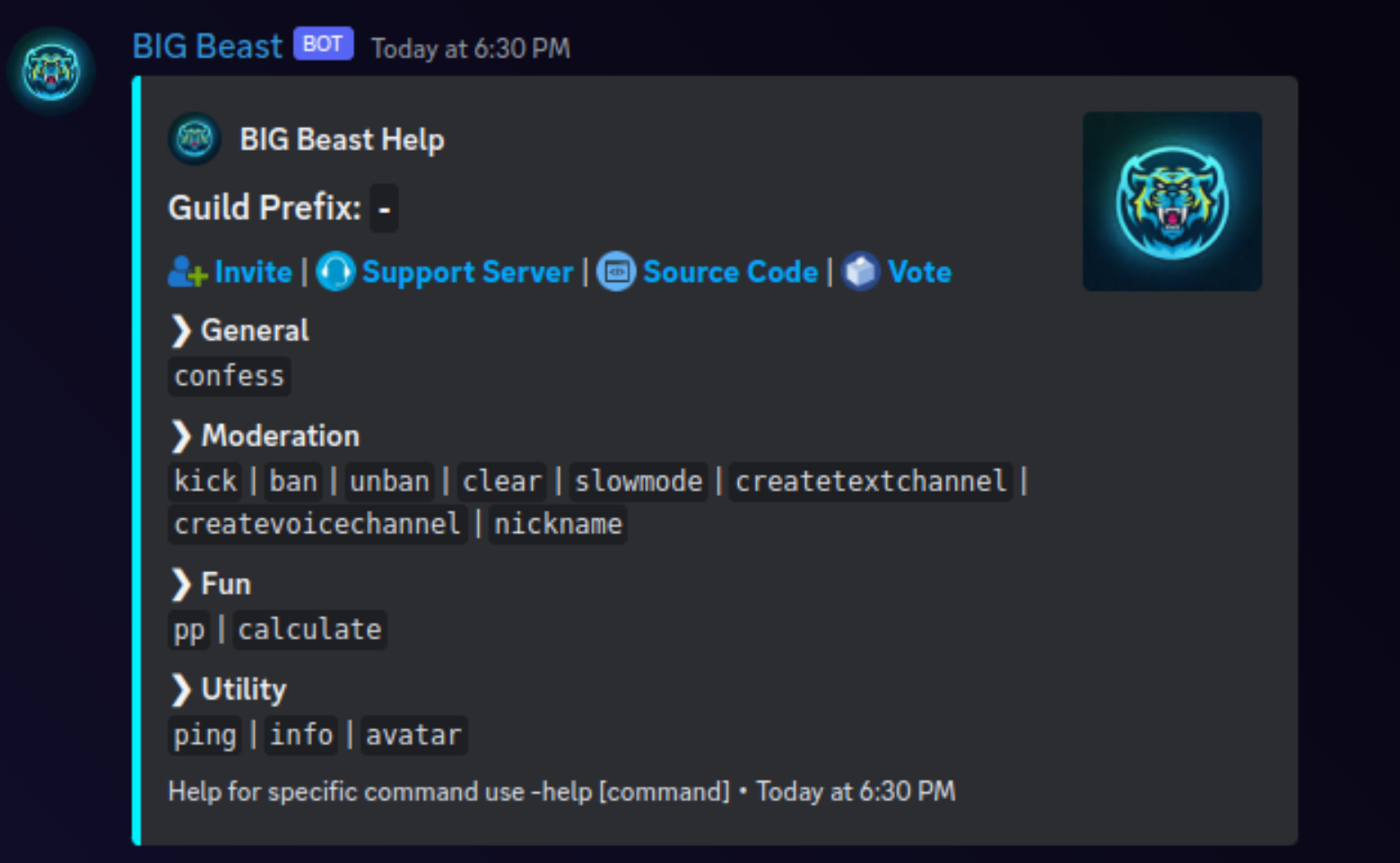Open the Invite link
Viewport: 1400px width, 863px height.
[253, 272]
